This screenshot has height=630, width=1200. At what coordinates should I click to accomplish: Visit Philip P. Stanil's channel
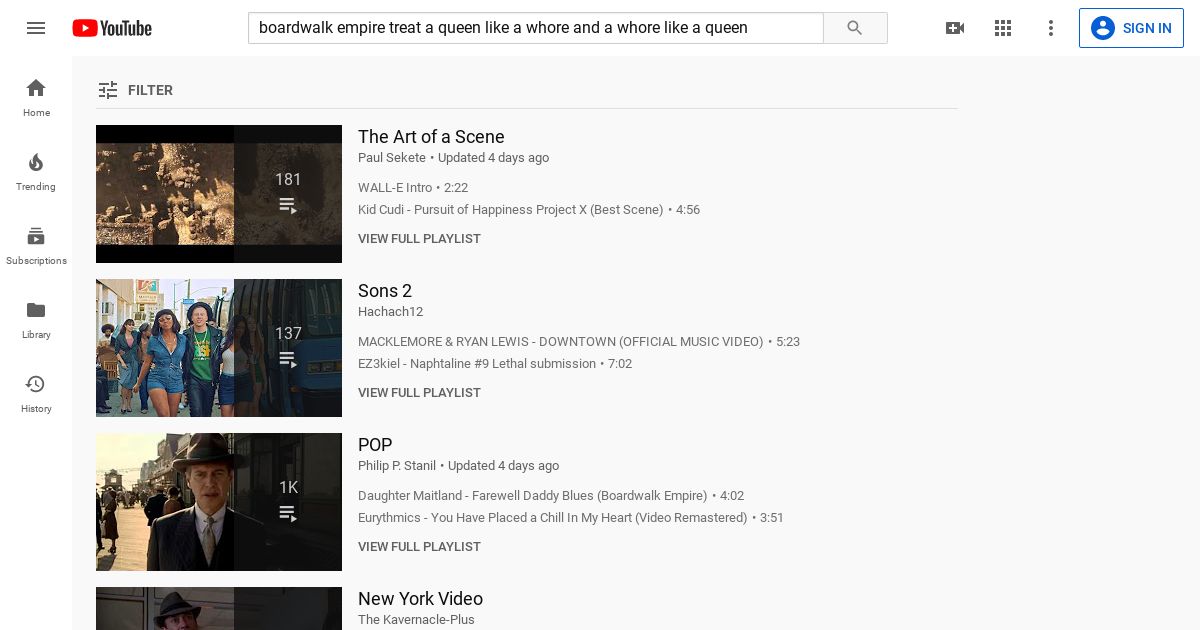coord(397,466)
